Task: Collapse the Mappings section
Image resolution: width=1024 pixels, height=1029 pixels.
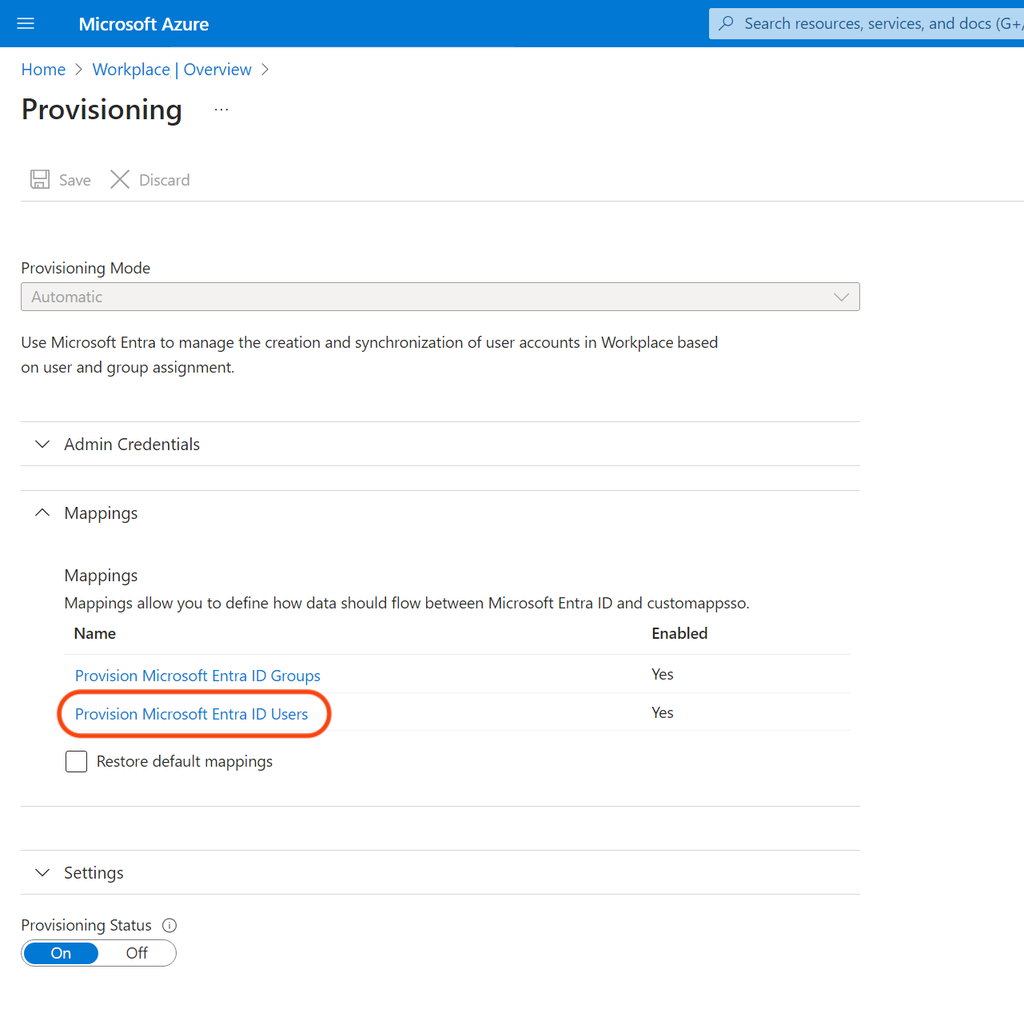Action: pos(440,513)
